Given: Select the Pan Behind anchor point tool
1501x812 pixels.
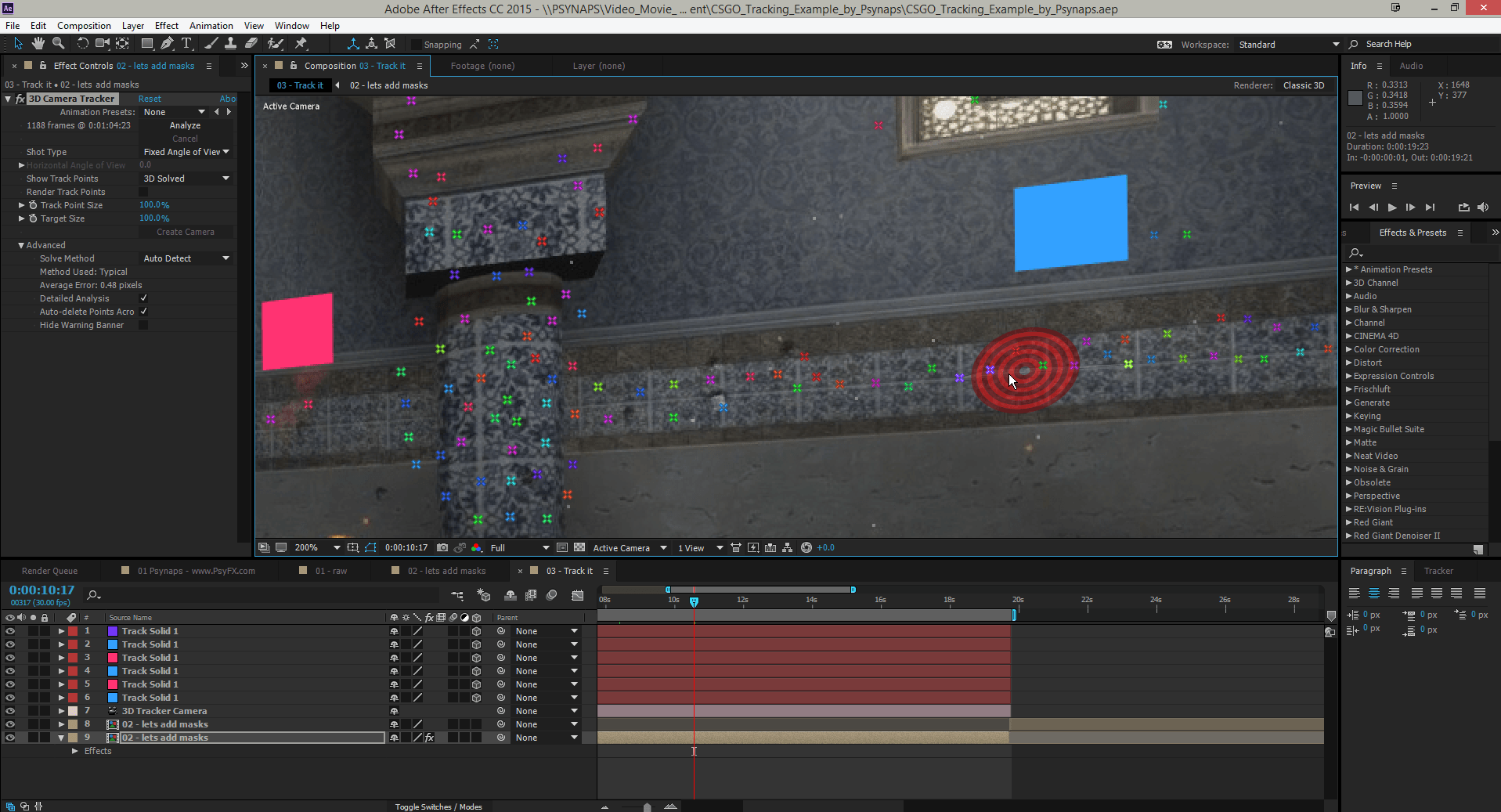Looking at the screenshot, I should (123, 44).
